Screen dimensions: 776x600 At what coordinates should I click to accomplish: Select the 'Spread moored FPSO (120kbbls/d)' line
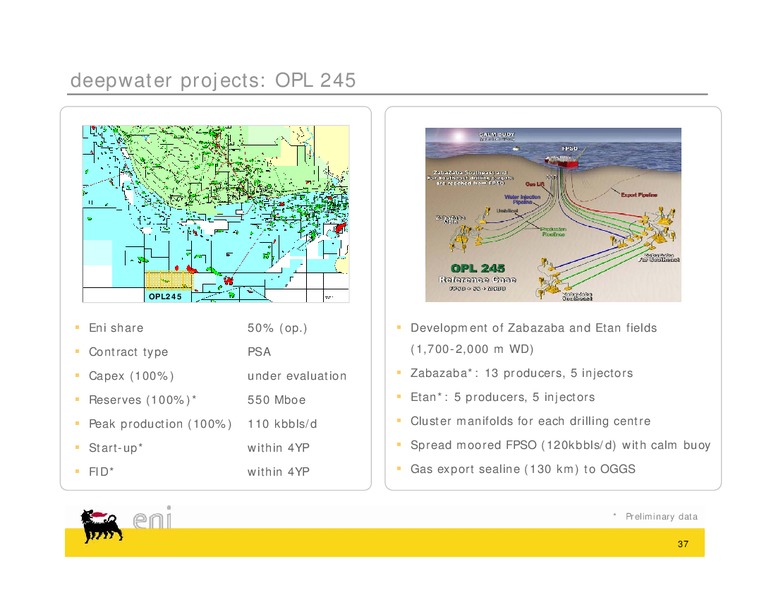[560, 445]
